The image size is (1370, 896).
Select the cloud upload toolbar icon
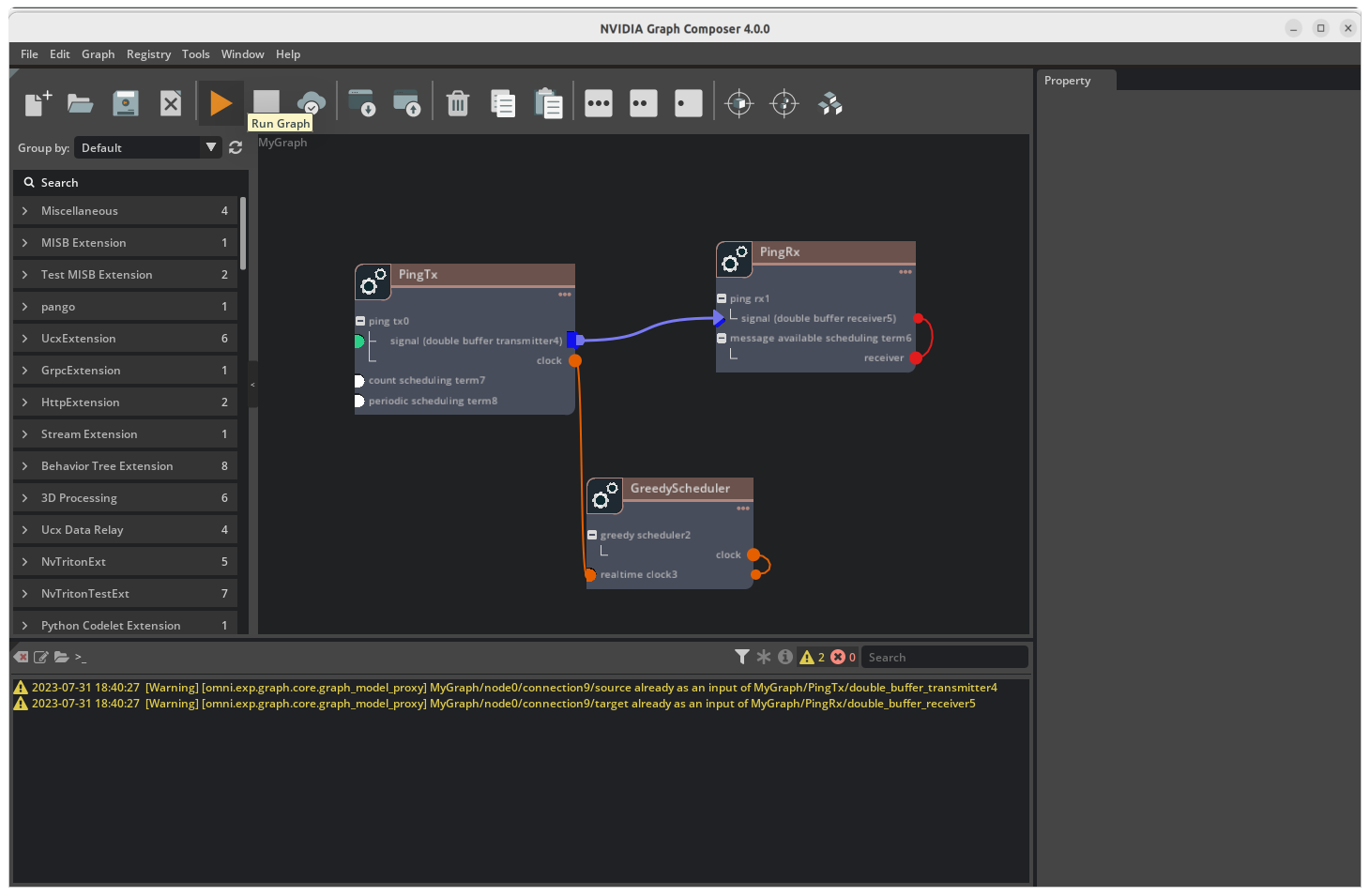tap(311, 103)
